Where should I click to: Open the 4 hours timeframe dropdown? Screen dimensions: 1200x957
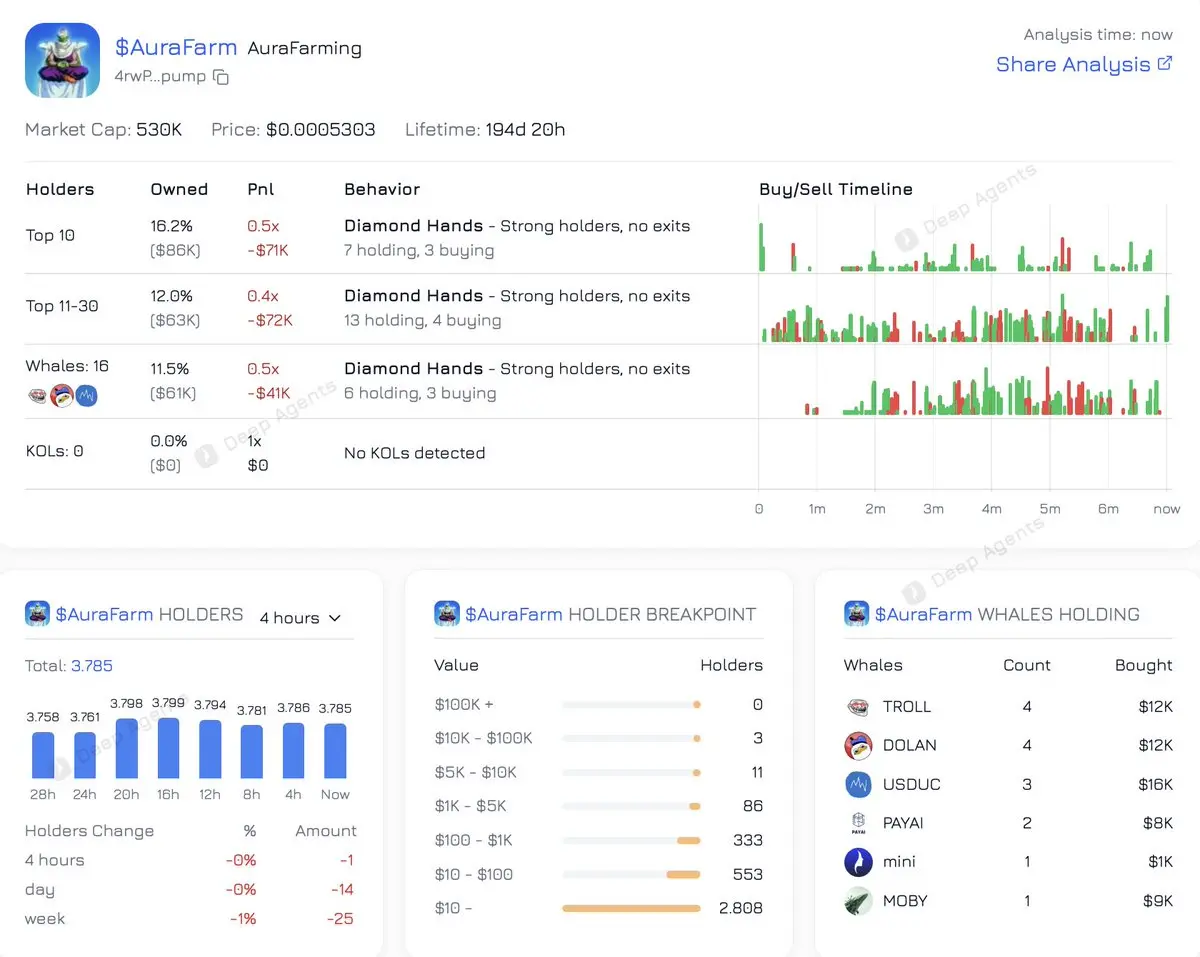(300, 618)
